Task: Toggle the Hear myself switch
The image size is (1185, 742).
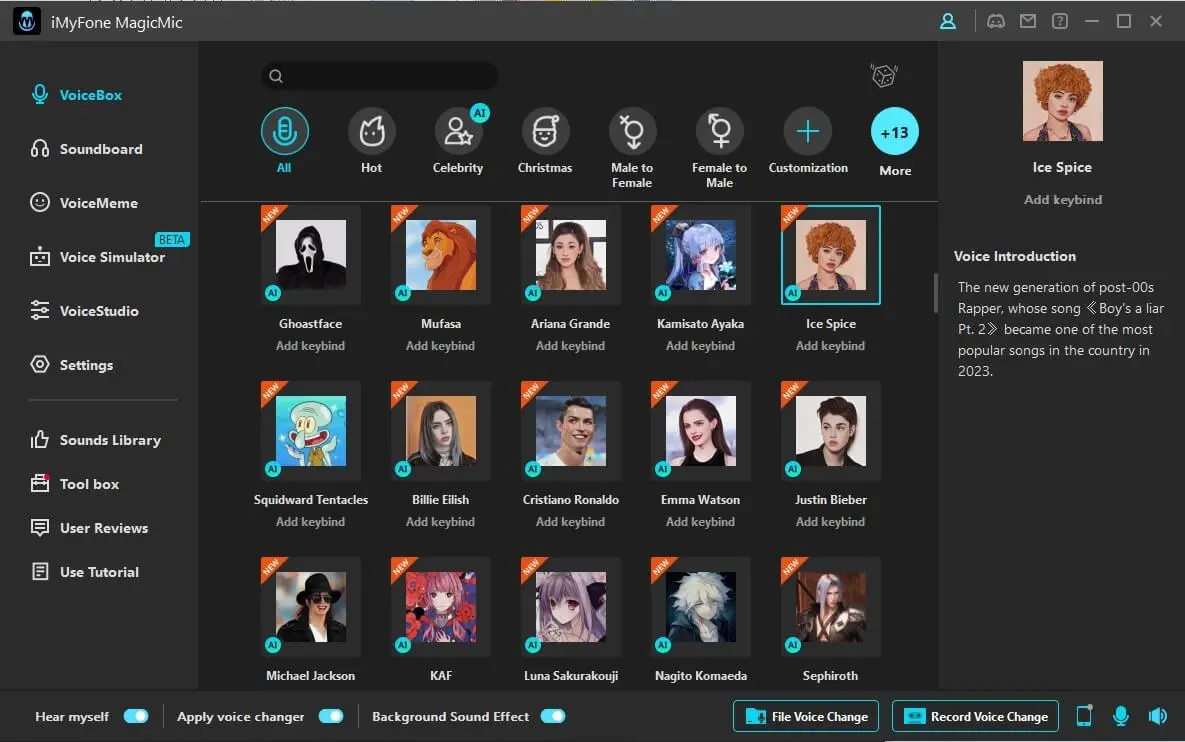Action: (x=136, y=716)
